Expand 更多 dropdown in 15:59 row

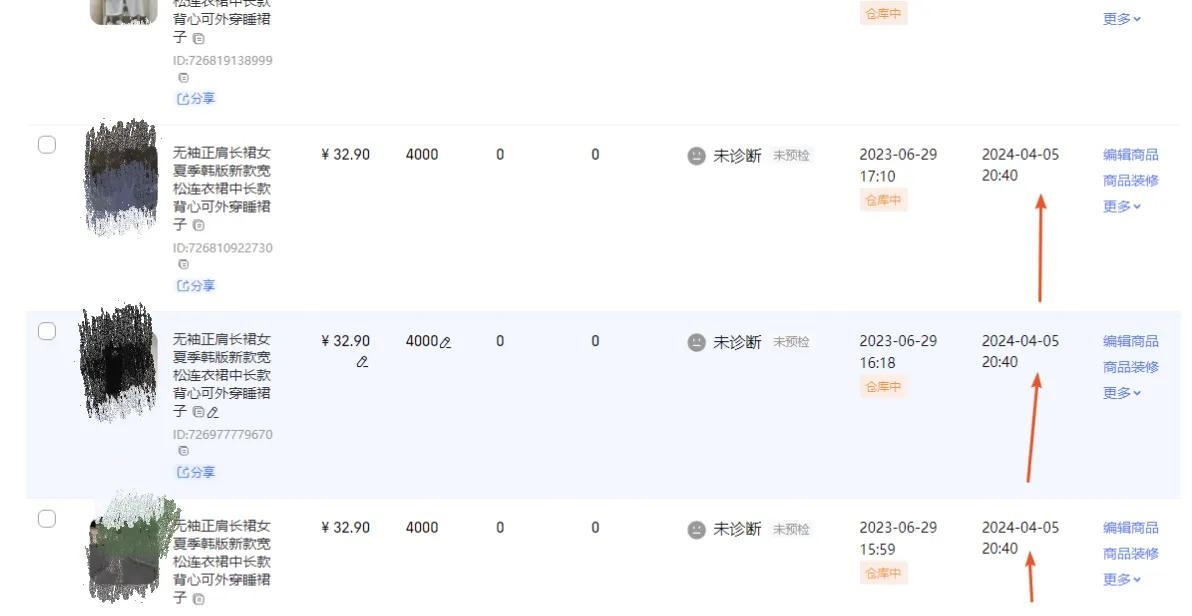click(x=1122, y=579)
